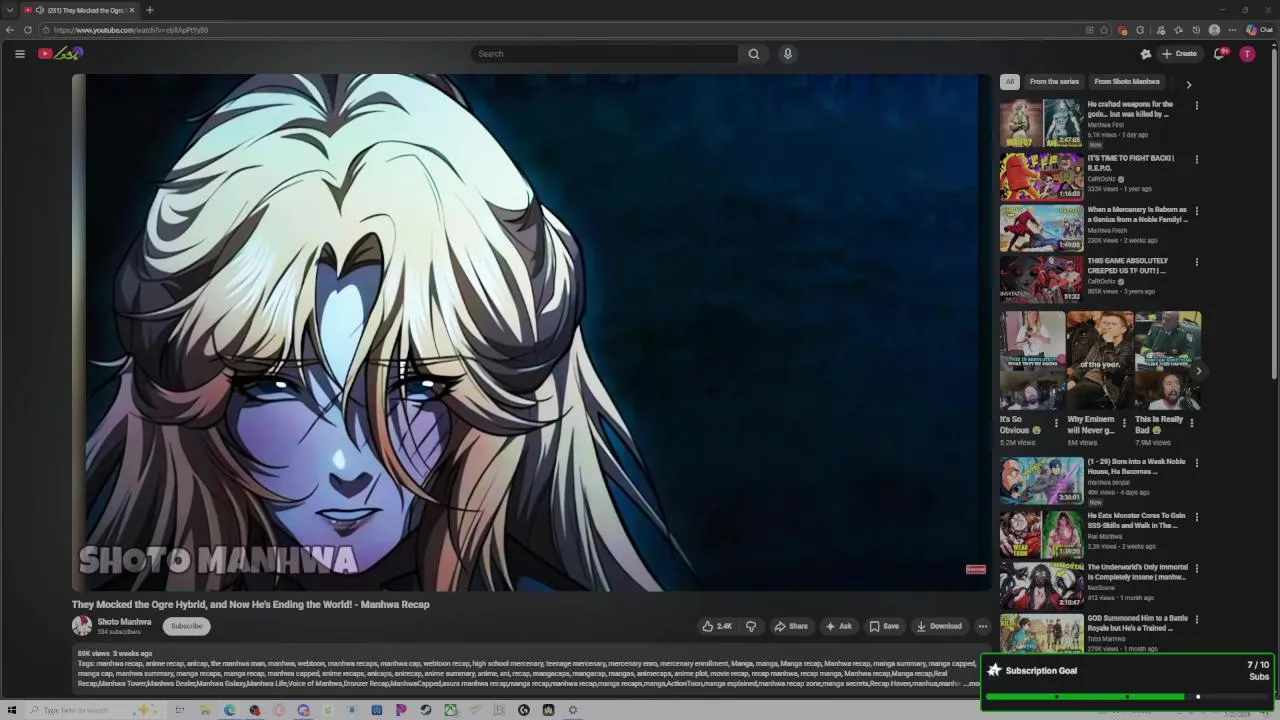Open options for 'This Is Really Bad' short
The height and width of the screenshot is (720, 1280).
[1191, 423]
